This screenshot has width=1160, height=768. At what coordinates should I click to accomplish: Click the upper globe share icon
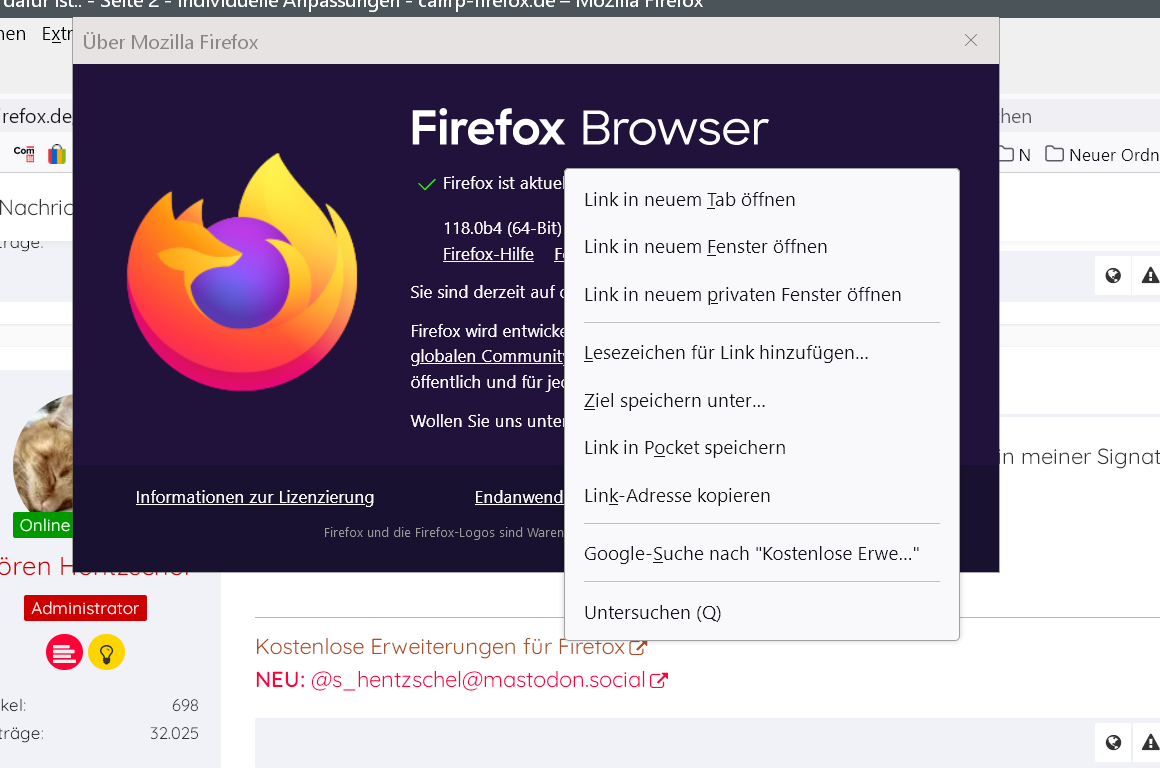[x=1113, y=276]
